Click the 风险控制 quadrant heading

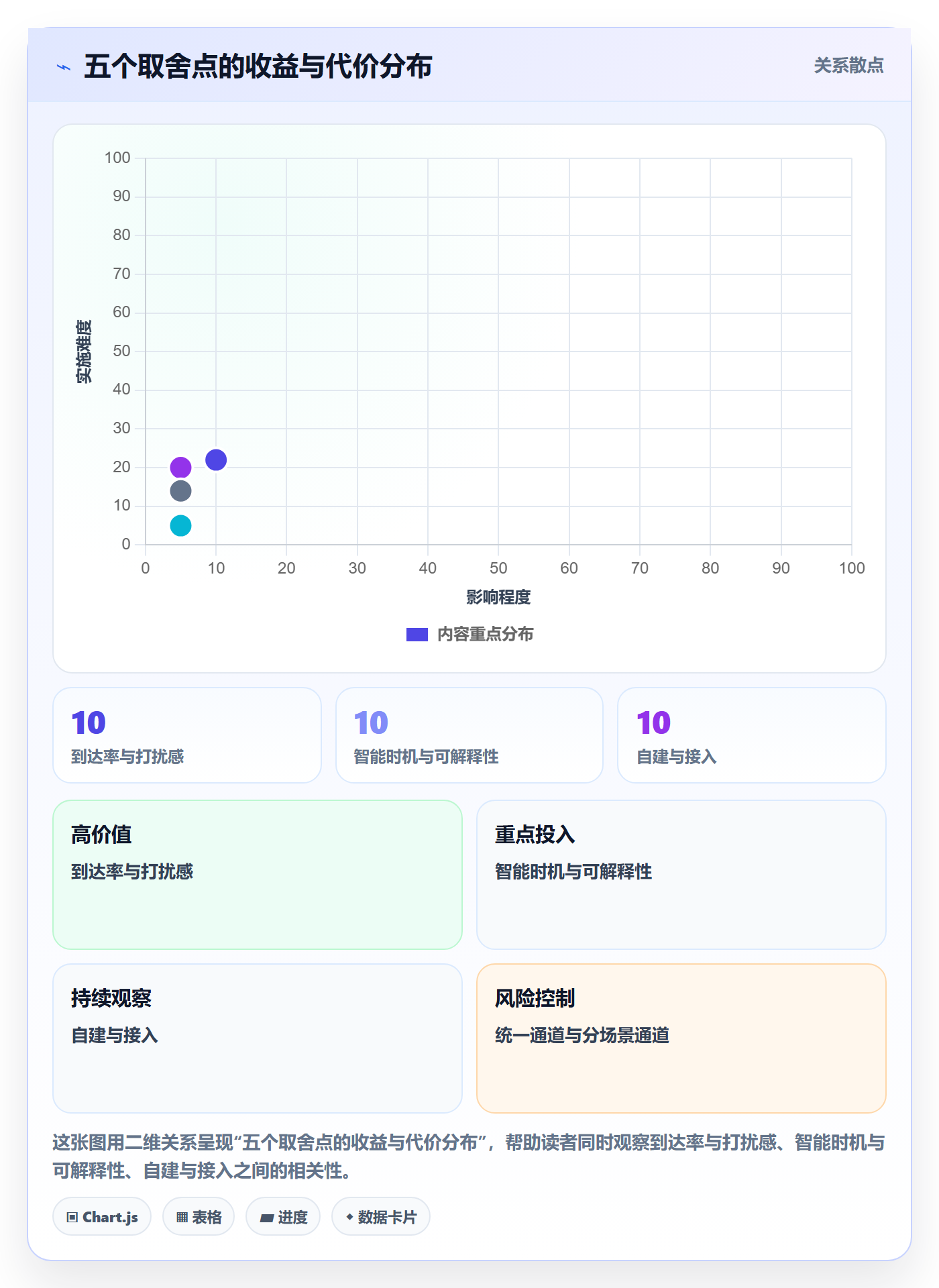(x=535, y=998)
